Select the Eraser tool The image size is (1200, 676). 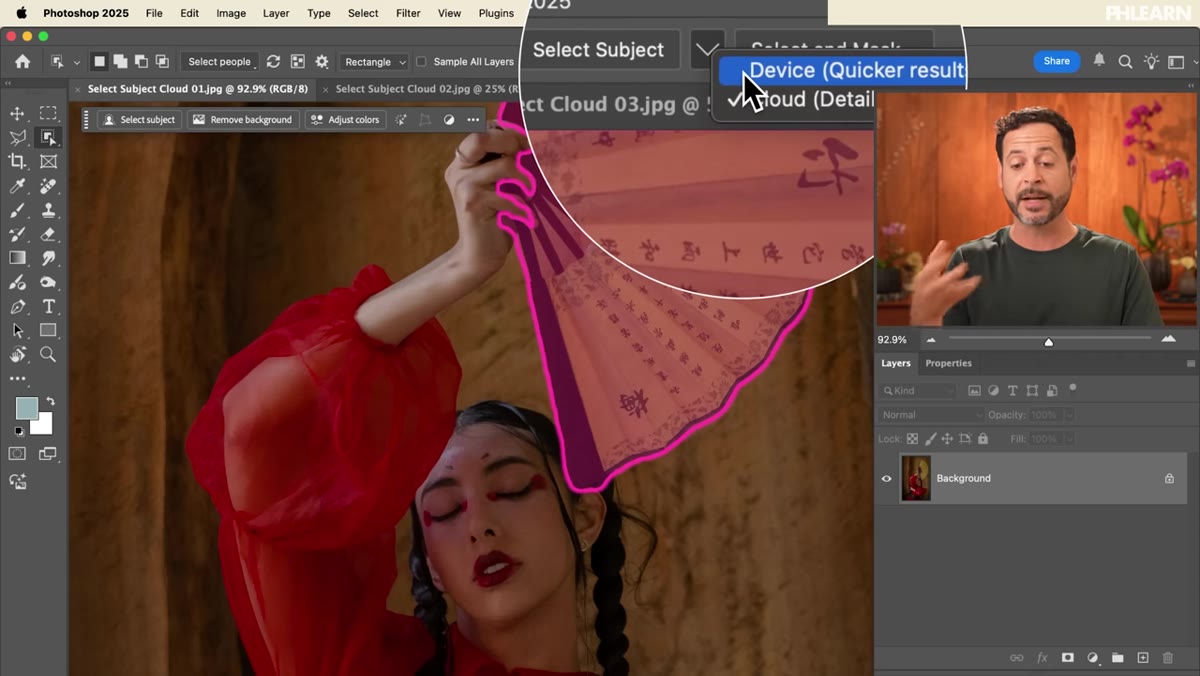[48, 234]
